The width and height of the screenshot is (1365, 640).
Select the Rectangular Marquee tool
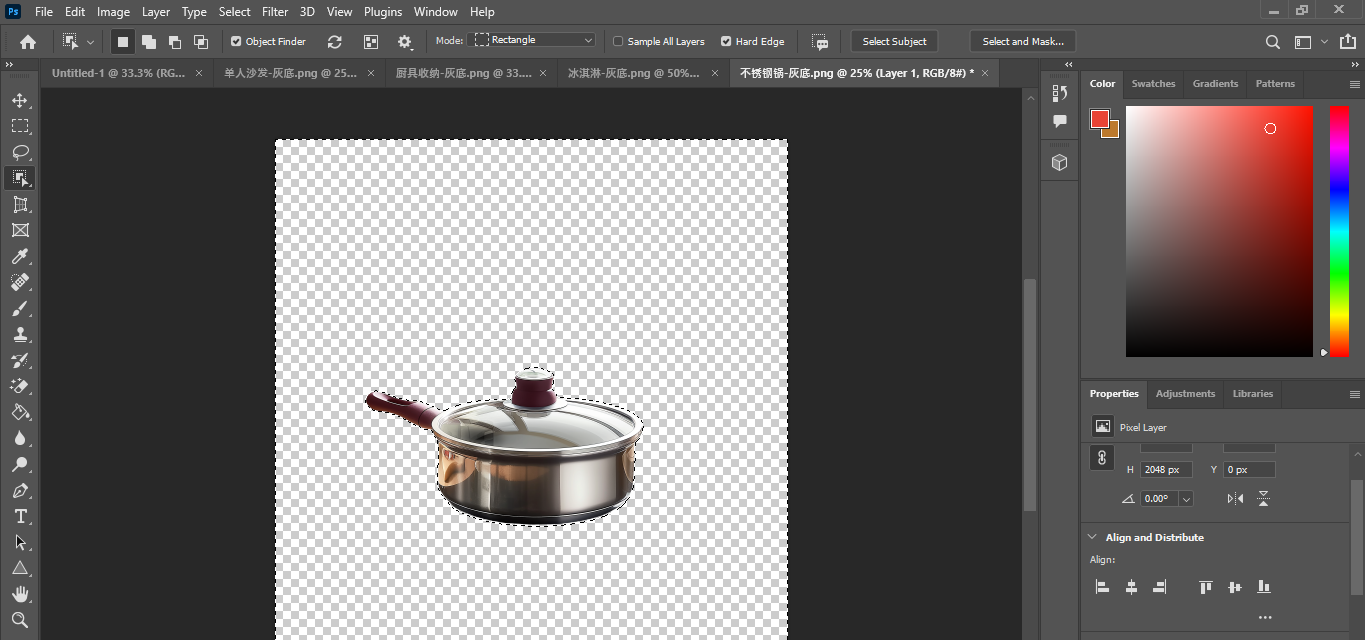pos(20,127)
